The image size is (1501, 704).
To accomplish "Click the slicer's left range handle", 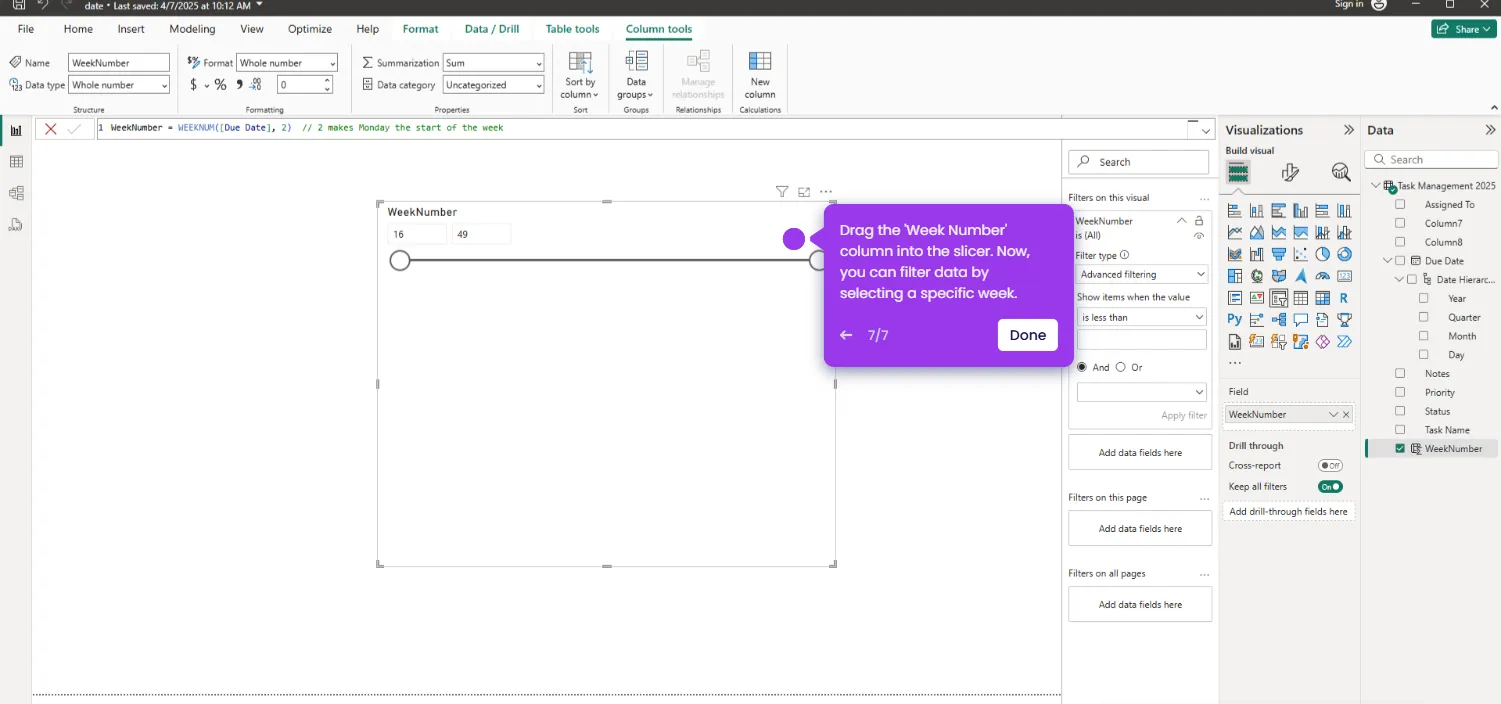I will point(400,261).
